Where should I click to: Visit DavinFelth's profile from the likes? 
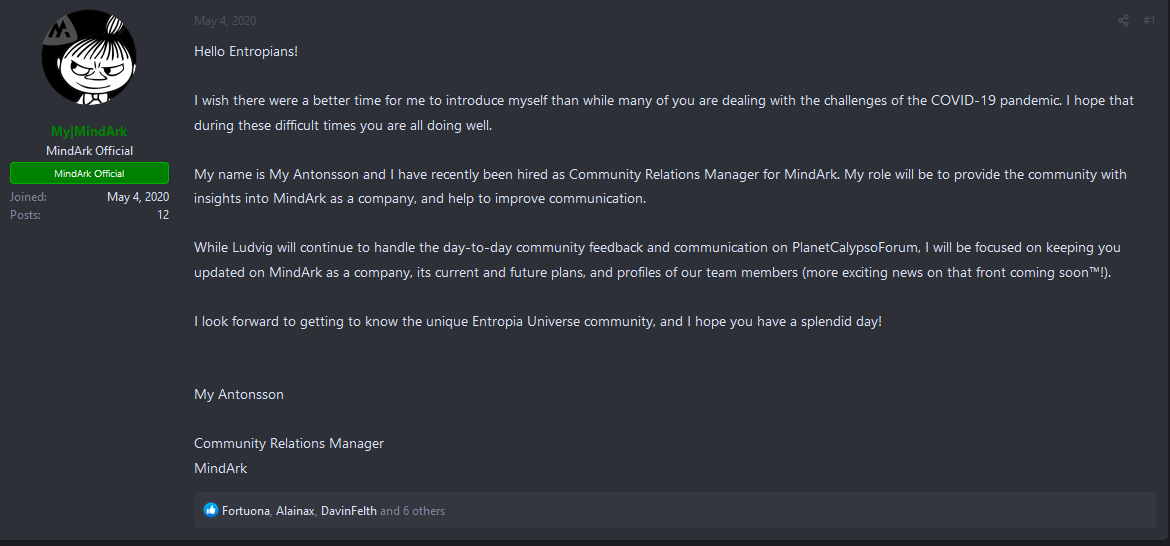coord(349,511)
